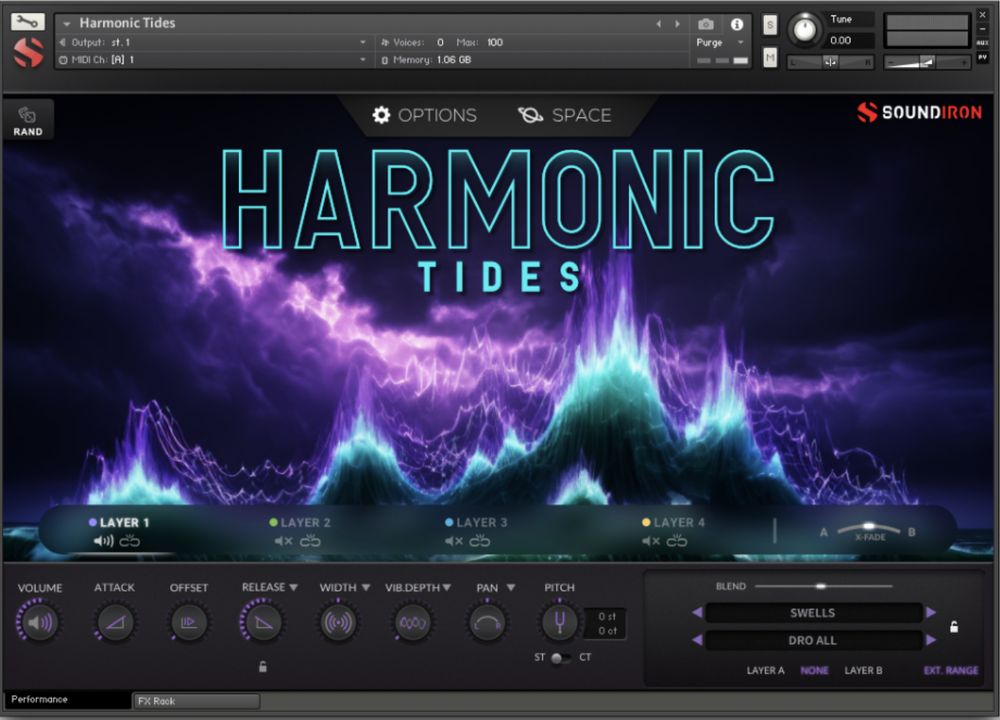Click the Attack knob icon

point(114,624)
